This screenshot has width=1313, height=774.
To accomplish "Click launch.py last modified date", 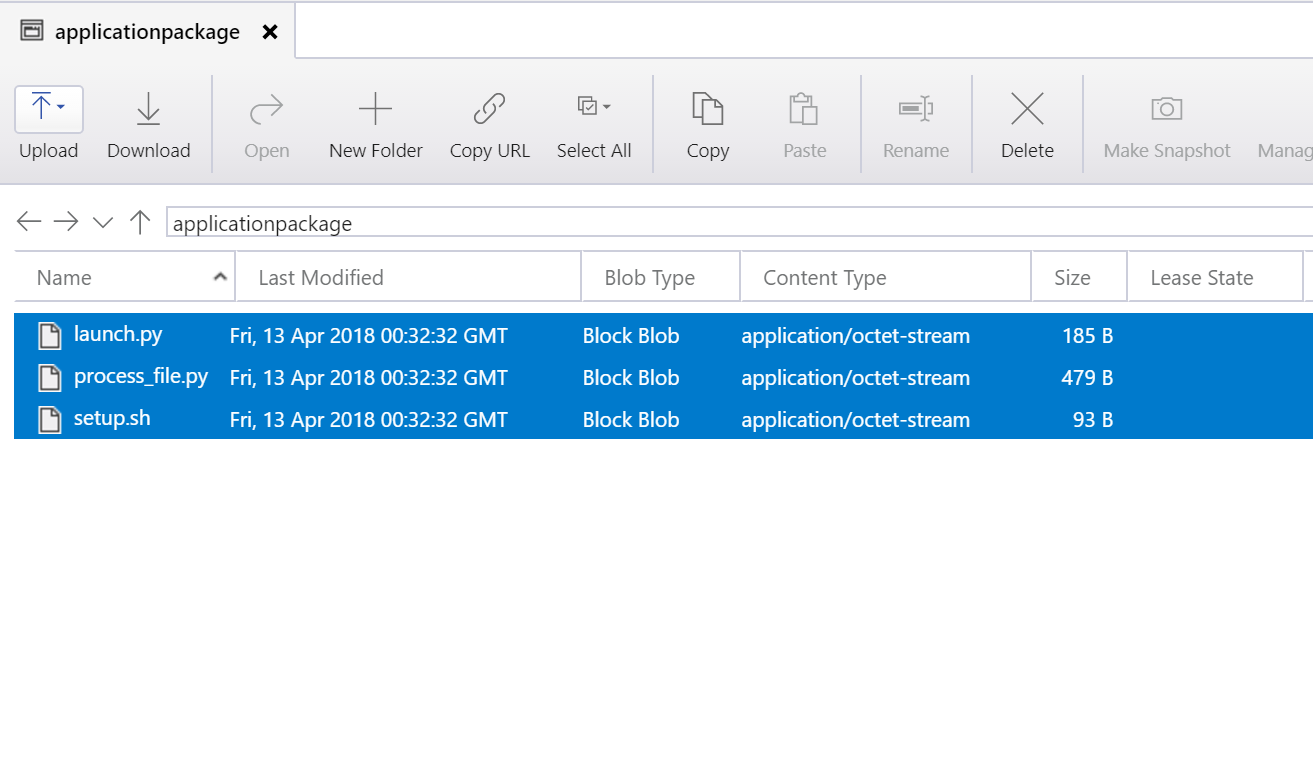I will [369, 336].
